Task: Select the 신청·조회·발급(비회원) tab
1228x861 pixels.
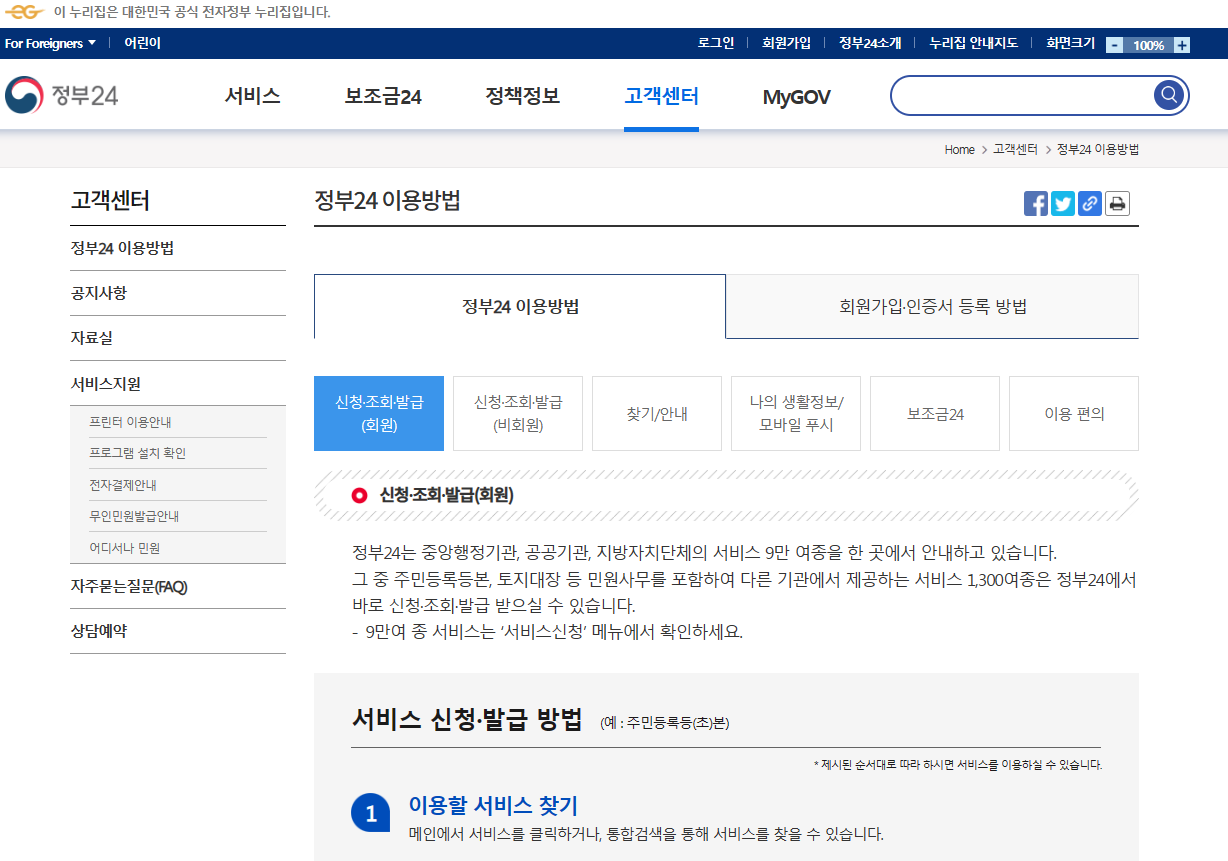Action: coord(517,413)
